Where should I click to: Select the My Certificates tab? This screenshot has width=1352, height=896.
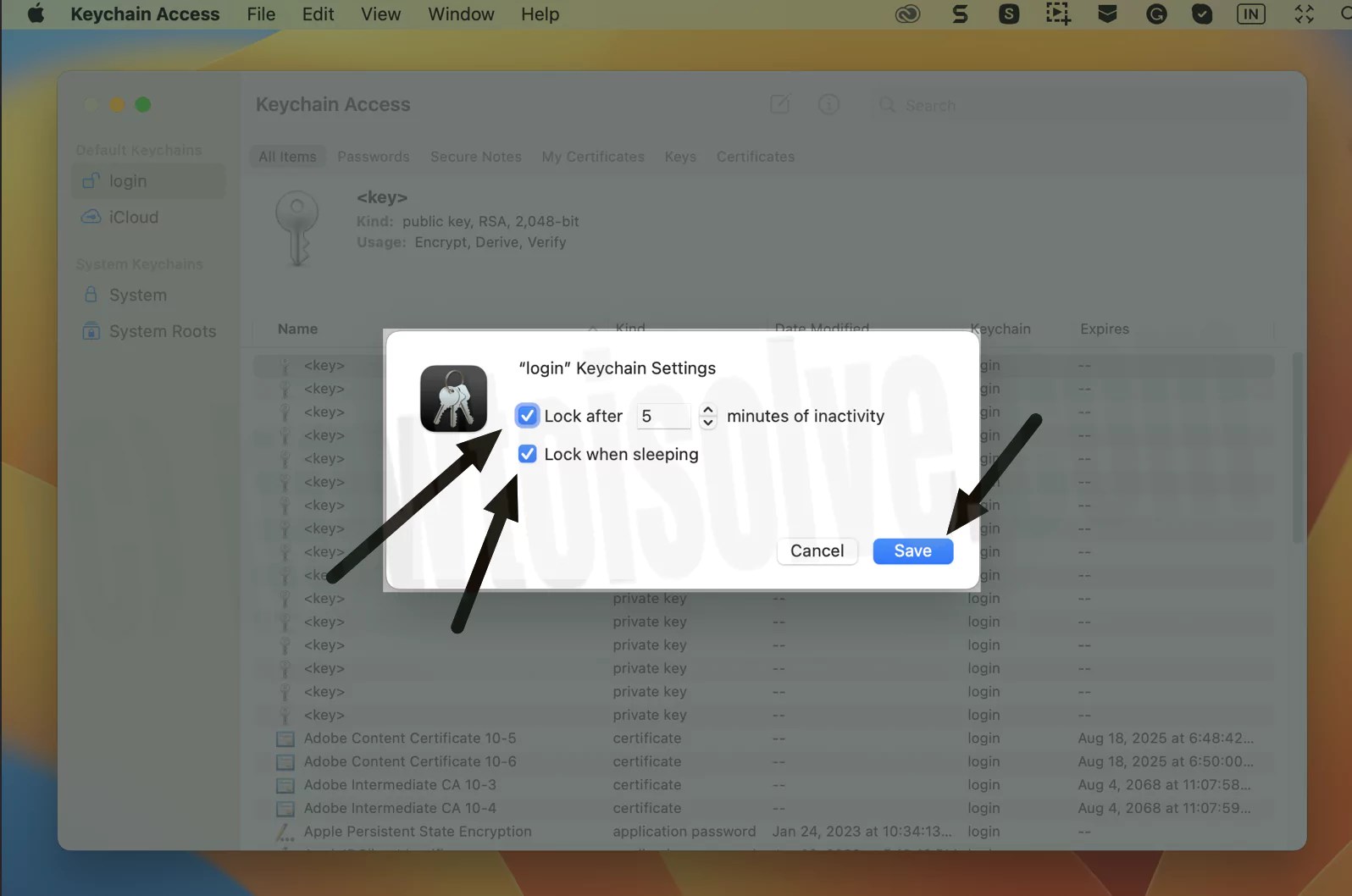[593, 157]
